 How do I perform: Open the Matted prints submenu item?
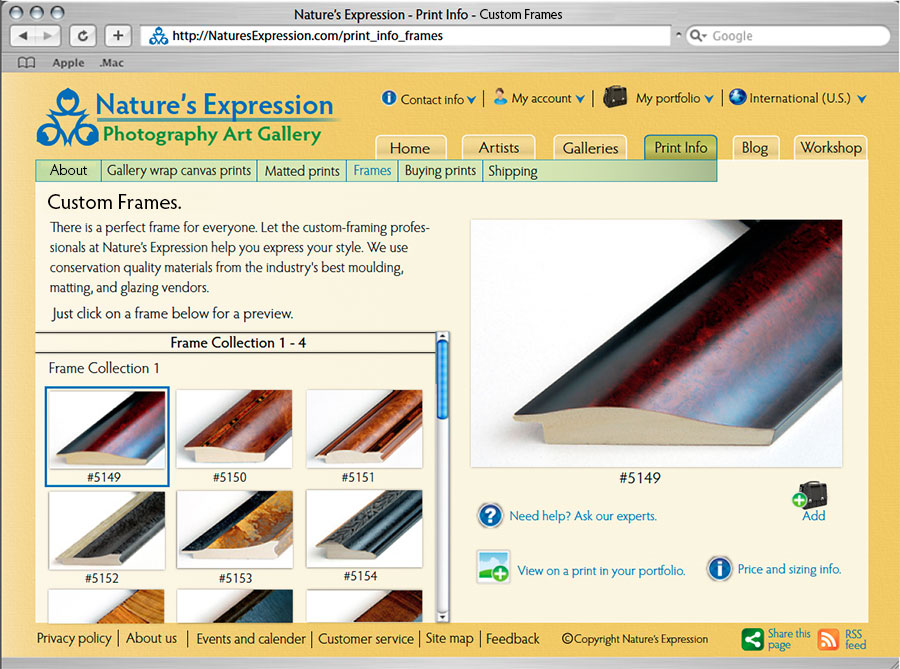tap(302, 171)
